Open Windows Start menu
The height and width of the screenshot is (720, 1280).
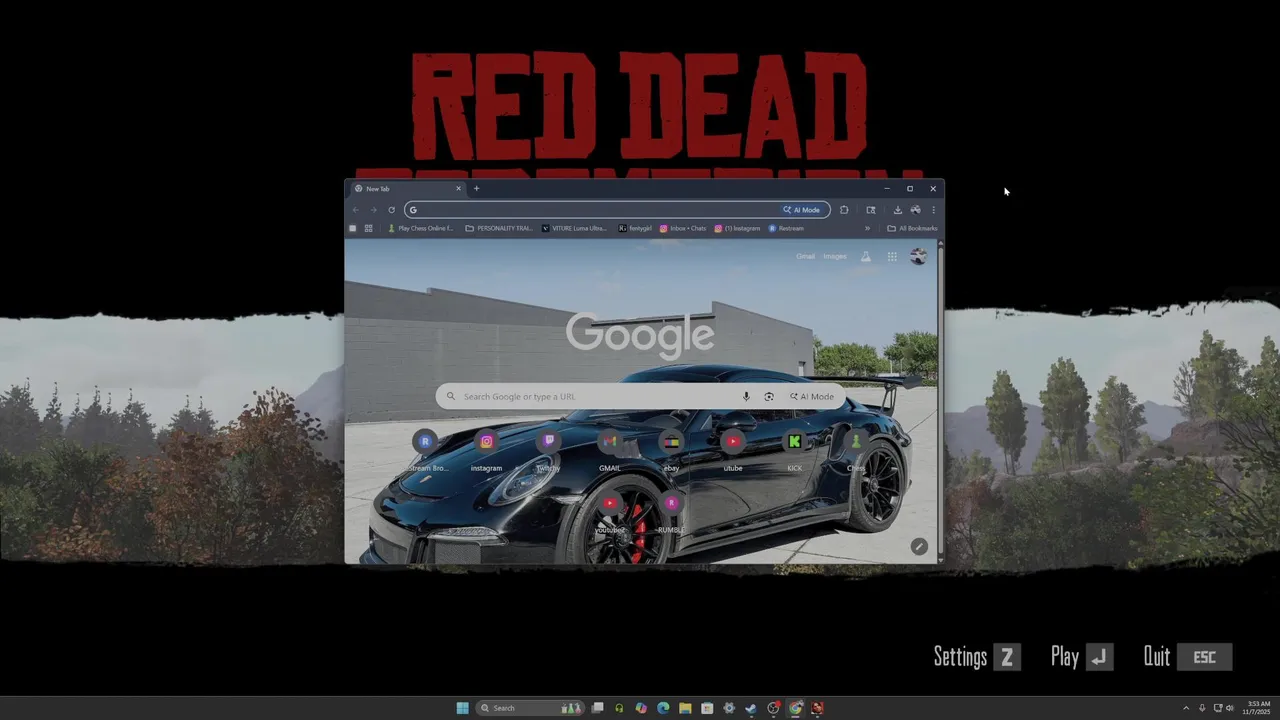pyautogui.click(x=462, y=708)
